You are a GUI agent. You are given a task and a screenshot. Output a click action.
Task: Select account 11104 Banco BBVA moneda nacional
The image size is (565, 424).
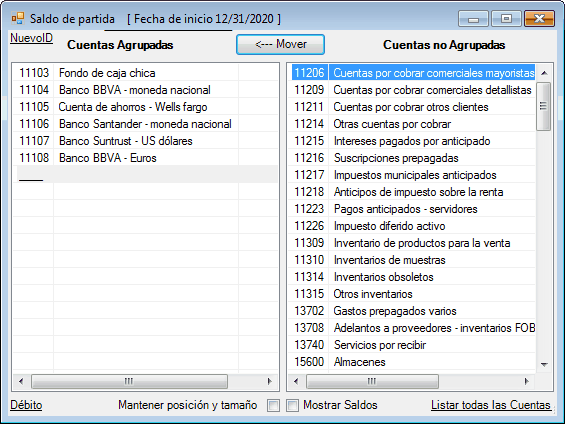tap(145, 90)
